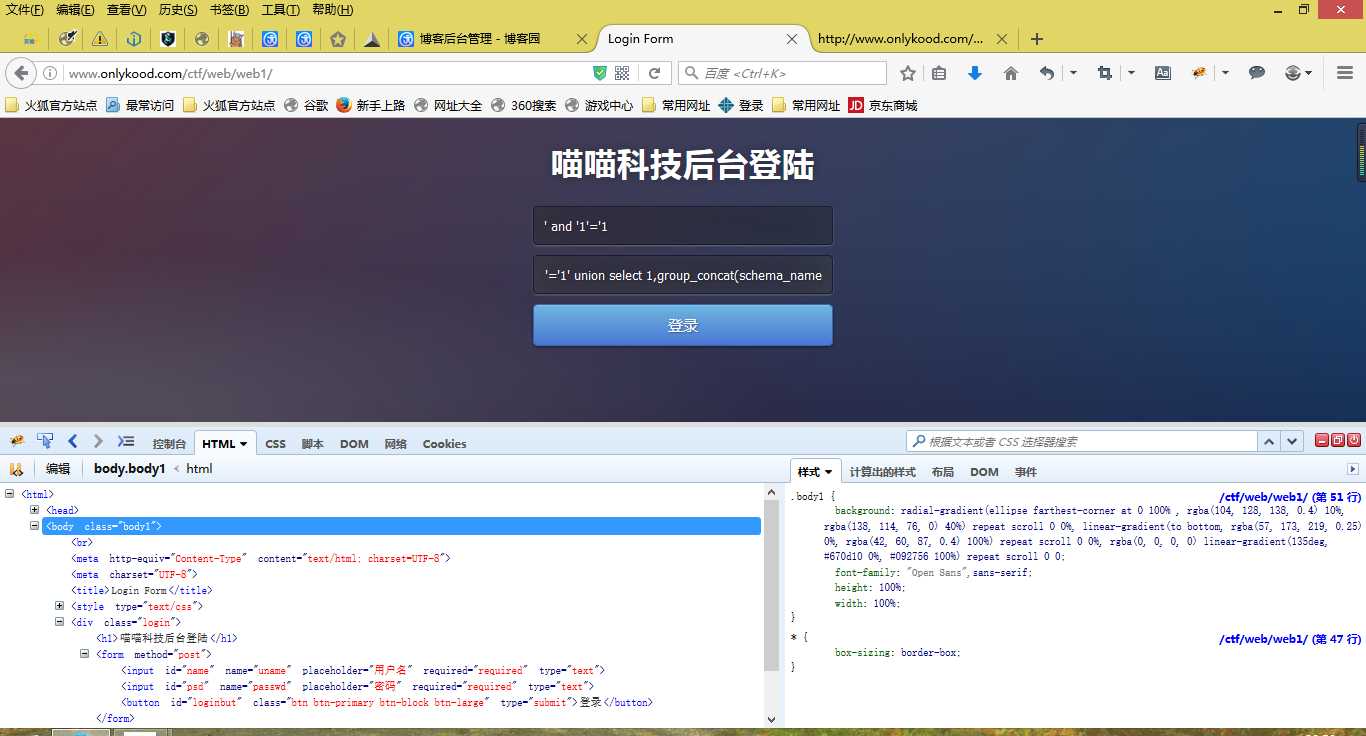Select the black-triangle pinned tab

(372, 39)
